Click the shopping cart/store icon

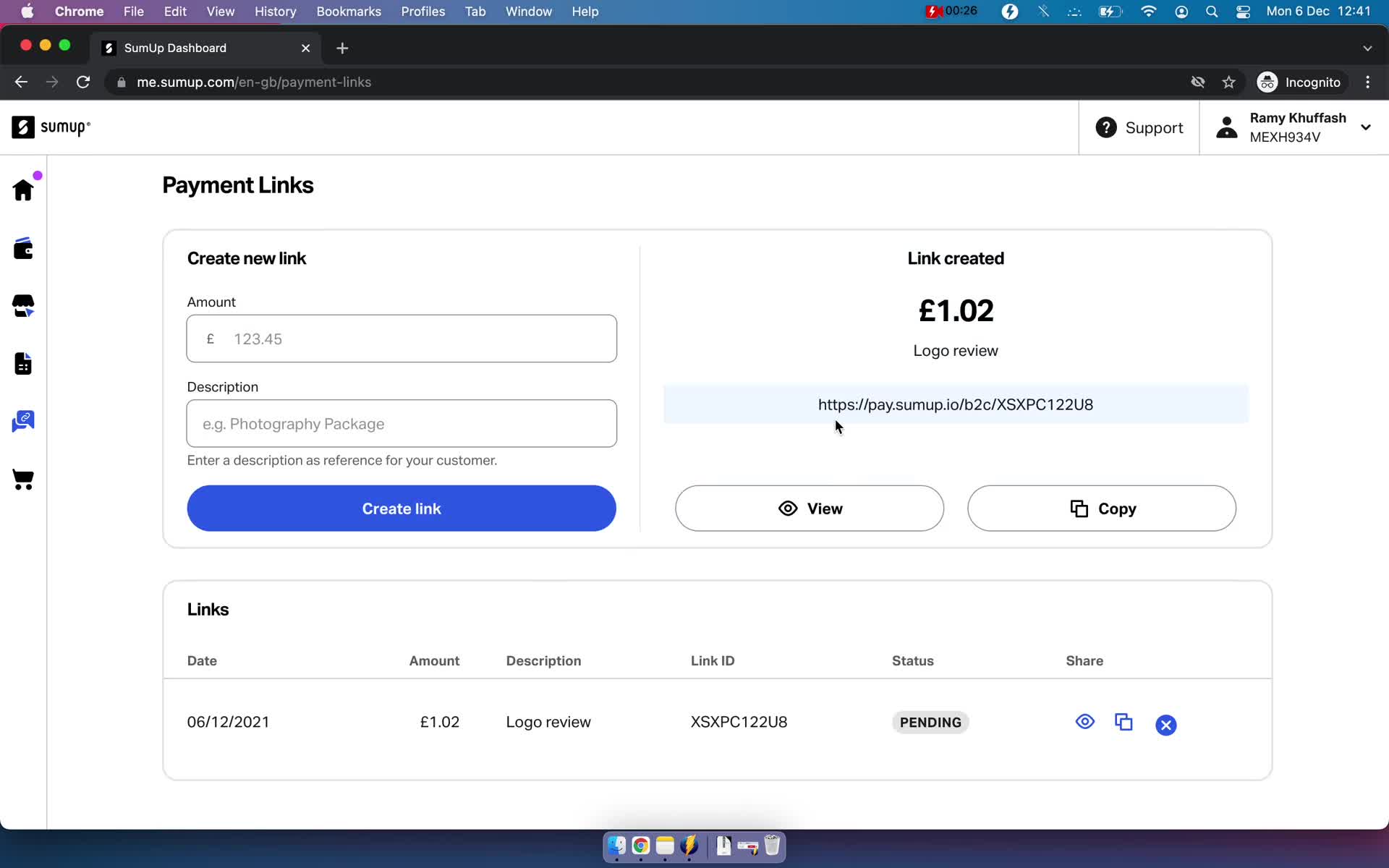23,480
